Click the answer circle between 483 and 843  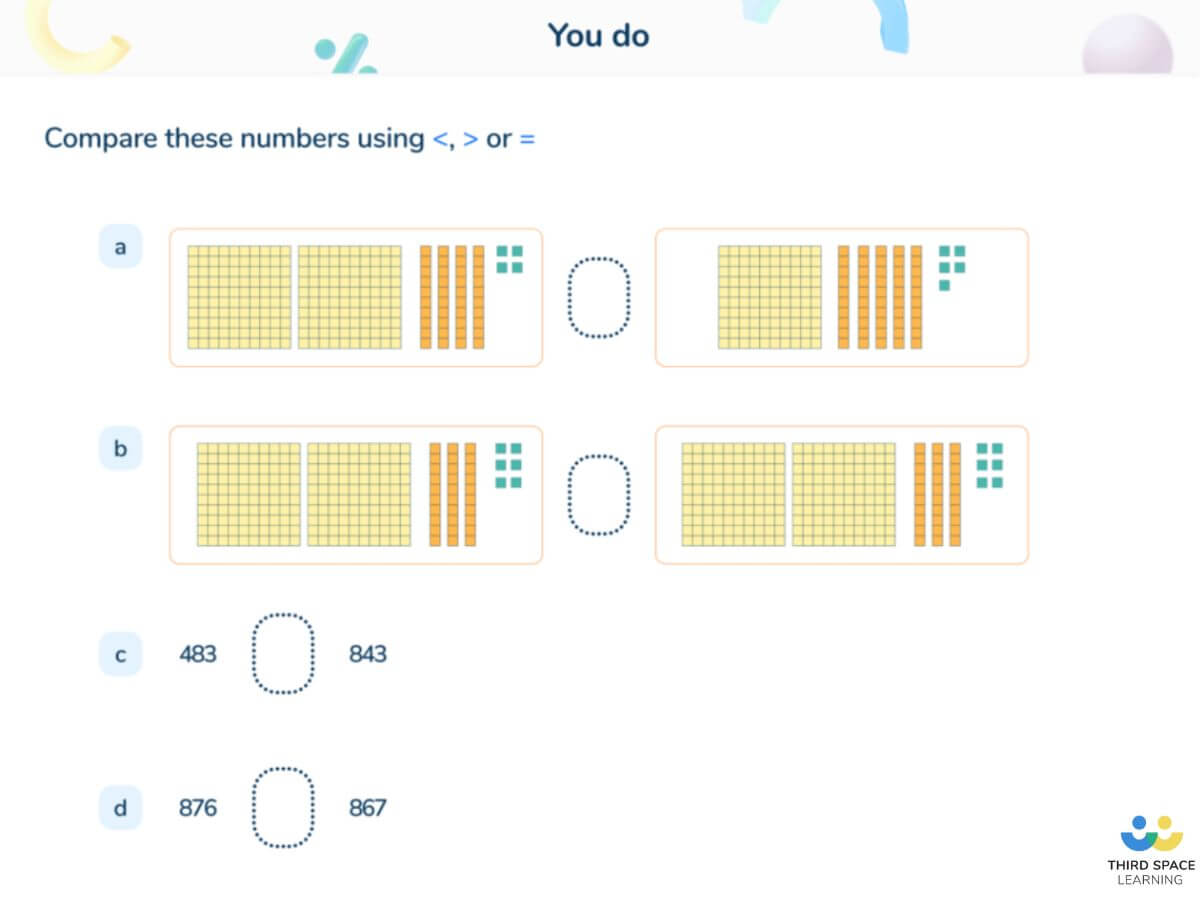(283, 654)
